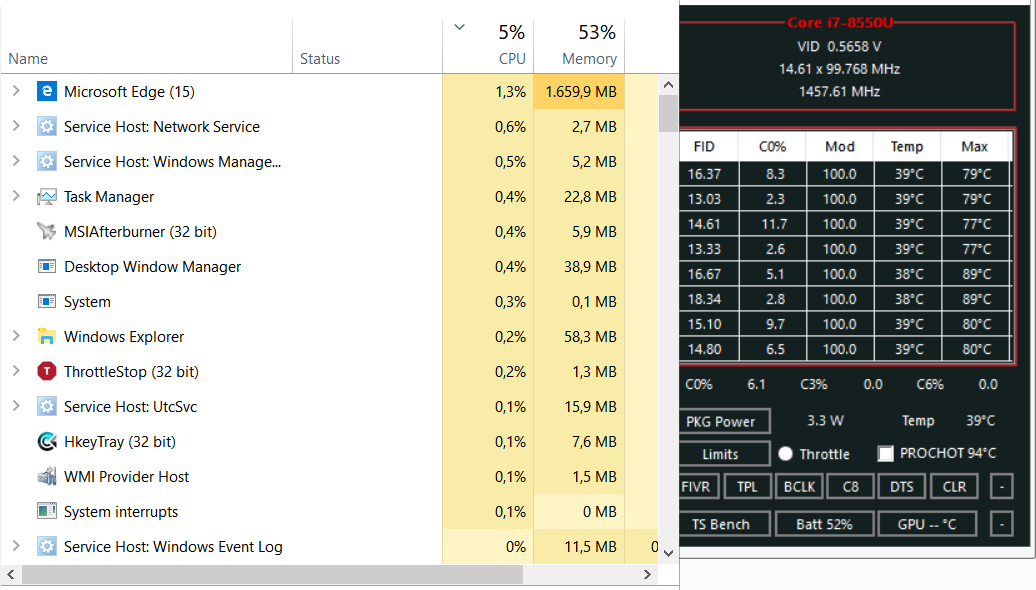Click the Batt 52% button
1036x590 pixels.
tap(825, 524)
